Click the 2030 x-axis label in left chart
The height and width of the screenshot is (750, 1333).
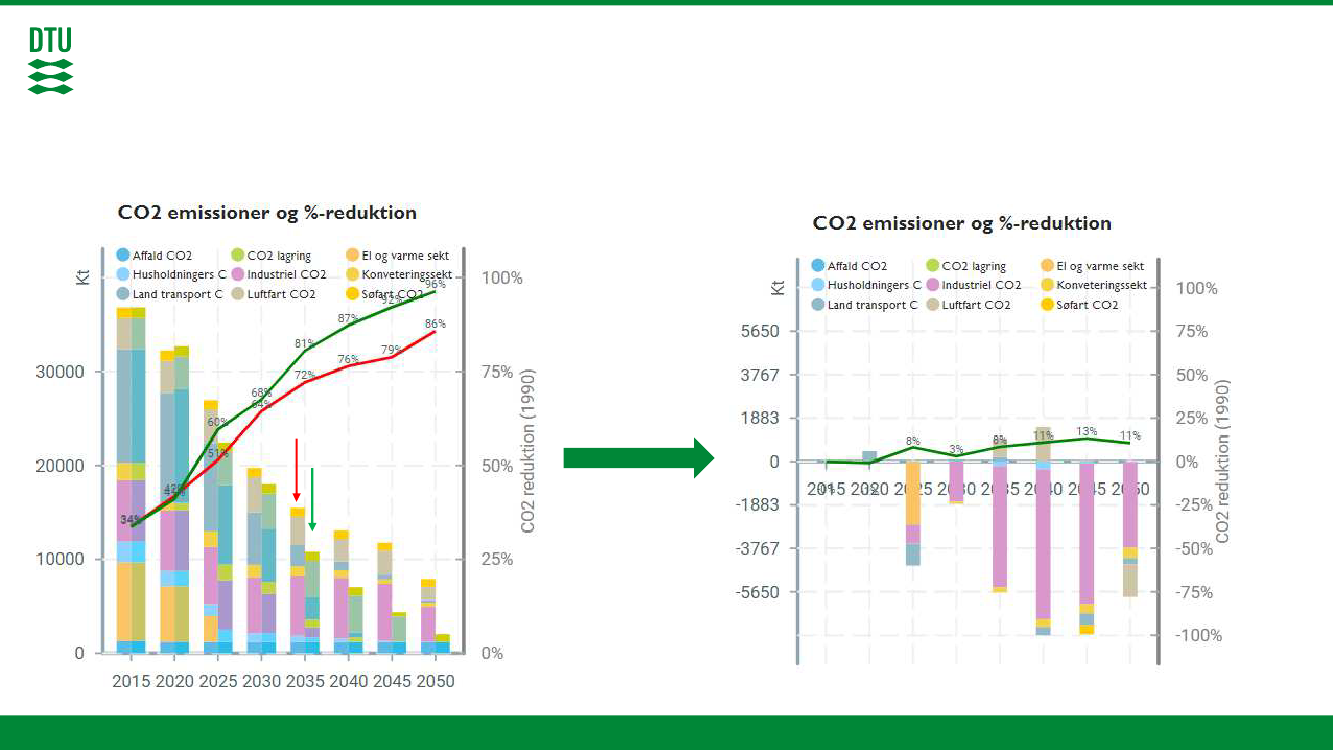(262, 682)
